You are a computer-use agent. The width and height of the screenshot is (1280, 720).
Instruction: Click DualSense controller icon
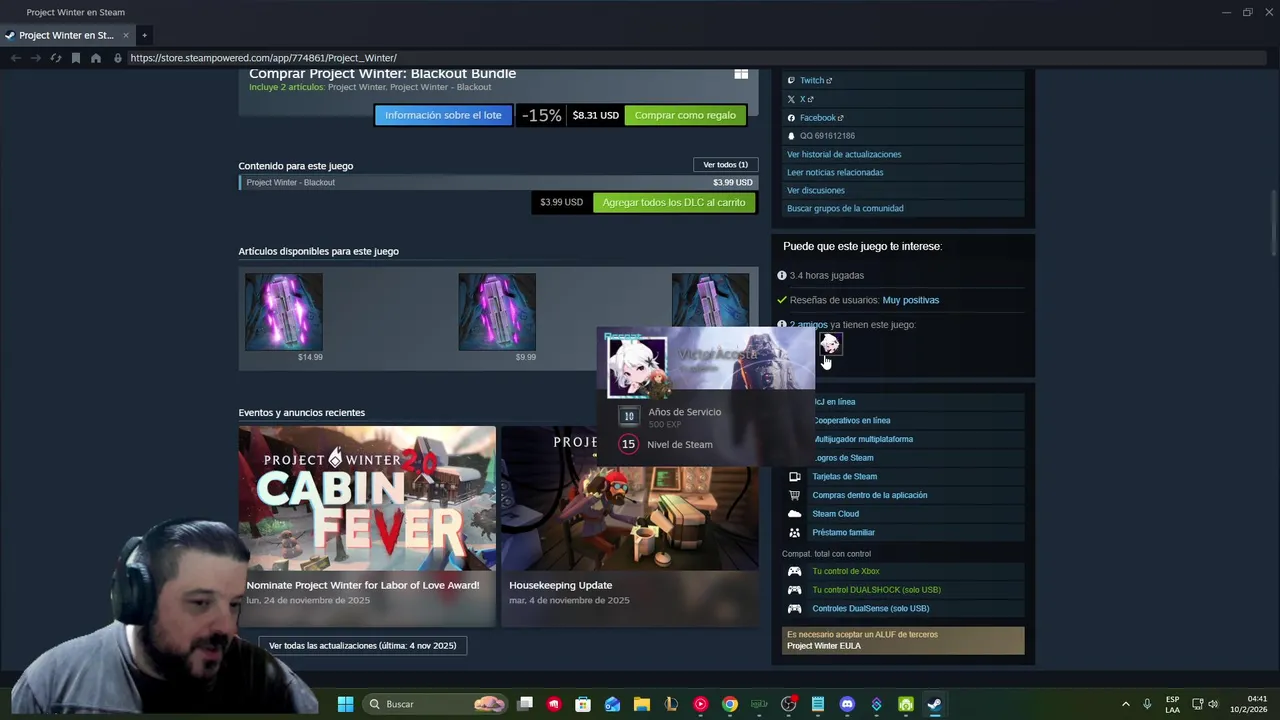click(x=794, y=608)
